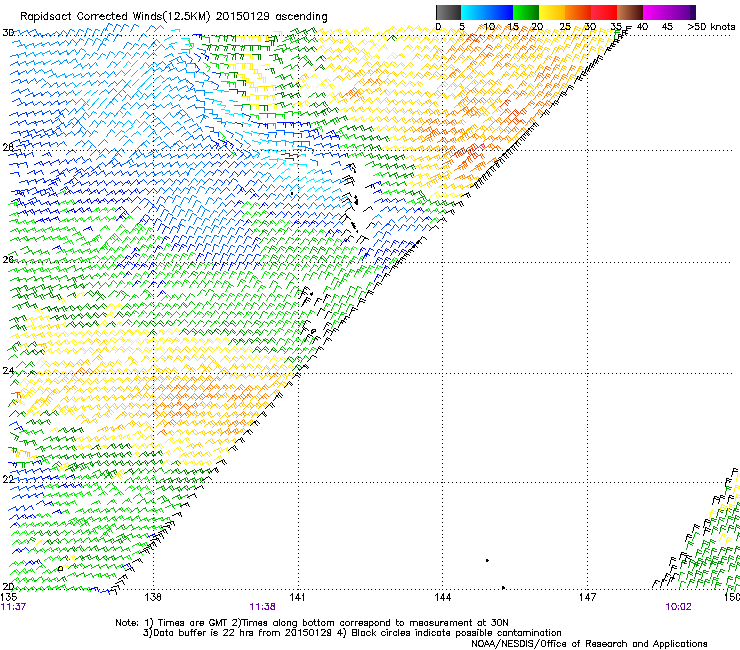The height and width of the screenshot is (650, 740).
Task: Click the 'Note: 1) Times are GMT' line
Action: (x=311, y=623)
